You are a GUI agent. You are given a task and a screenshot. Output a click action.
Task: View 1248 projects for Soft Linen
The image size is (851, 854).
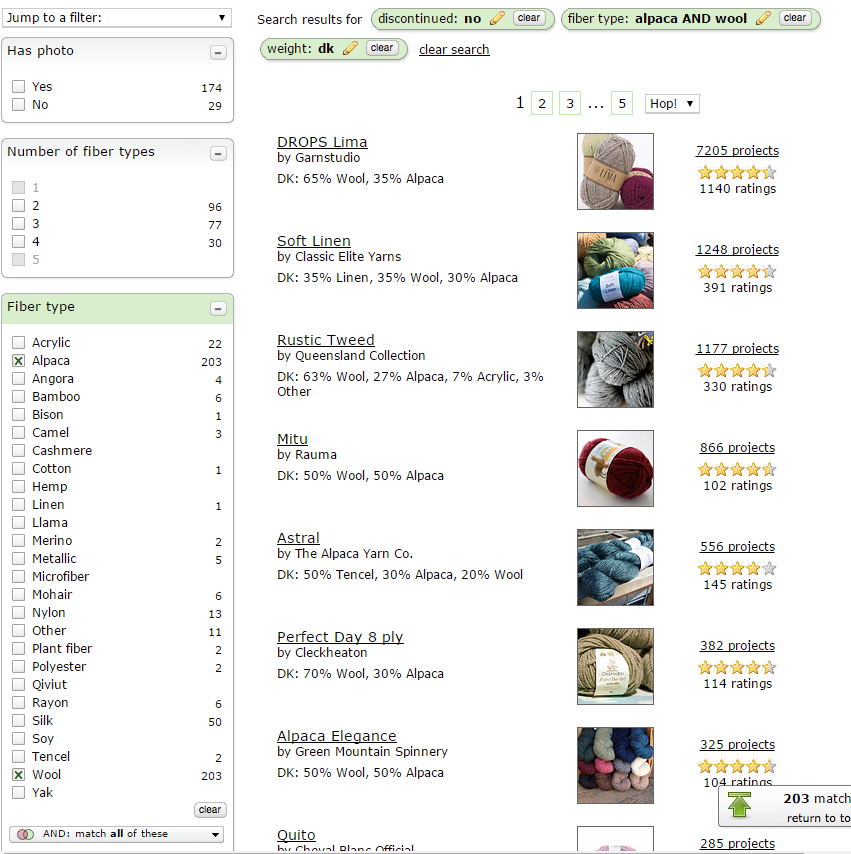tap(737, 250)
